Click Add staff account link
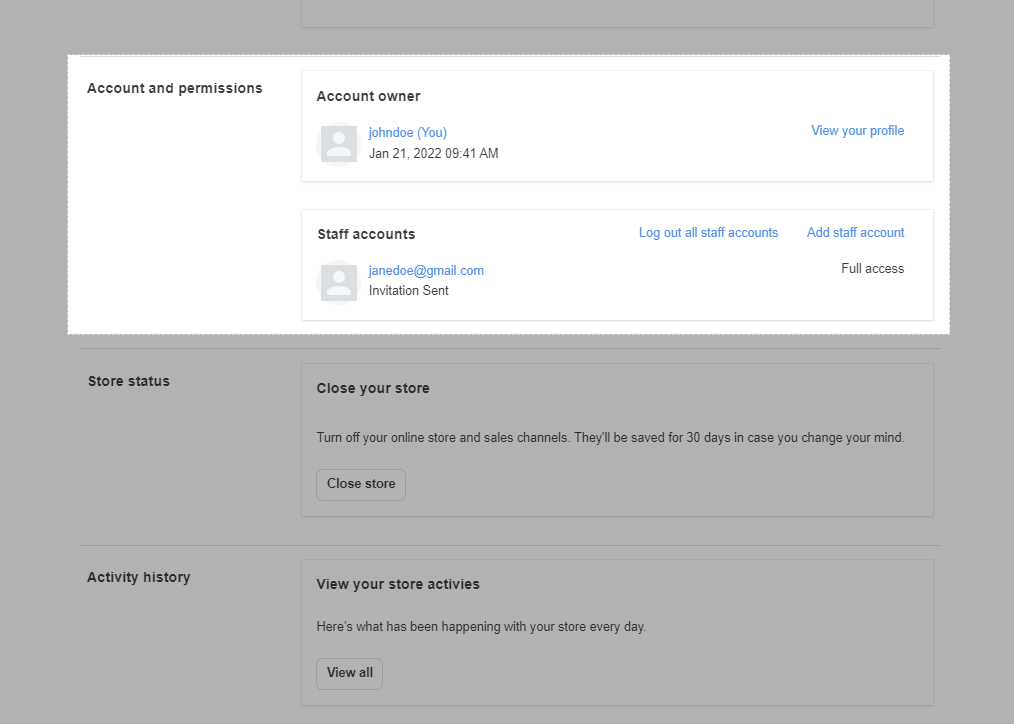Viewport: 1014px width, 724px height. (x=855, y=233)
